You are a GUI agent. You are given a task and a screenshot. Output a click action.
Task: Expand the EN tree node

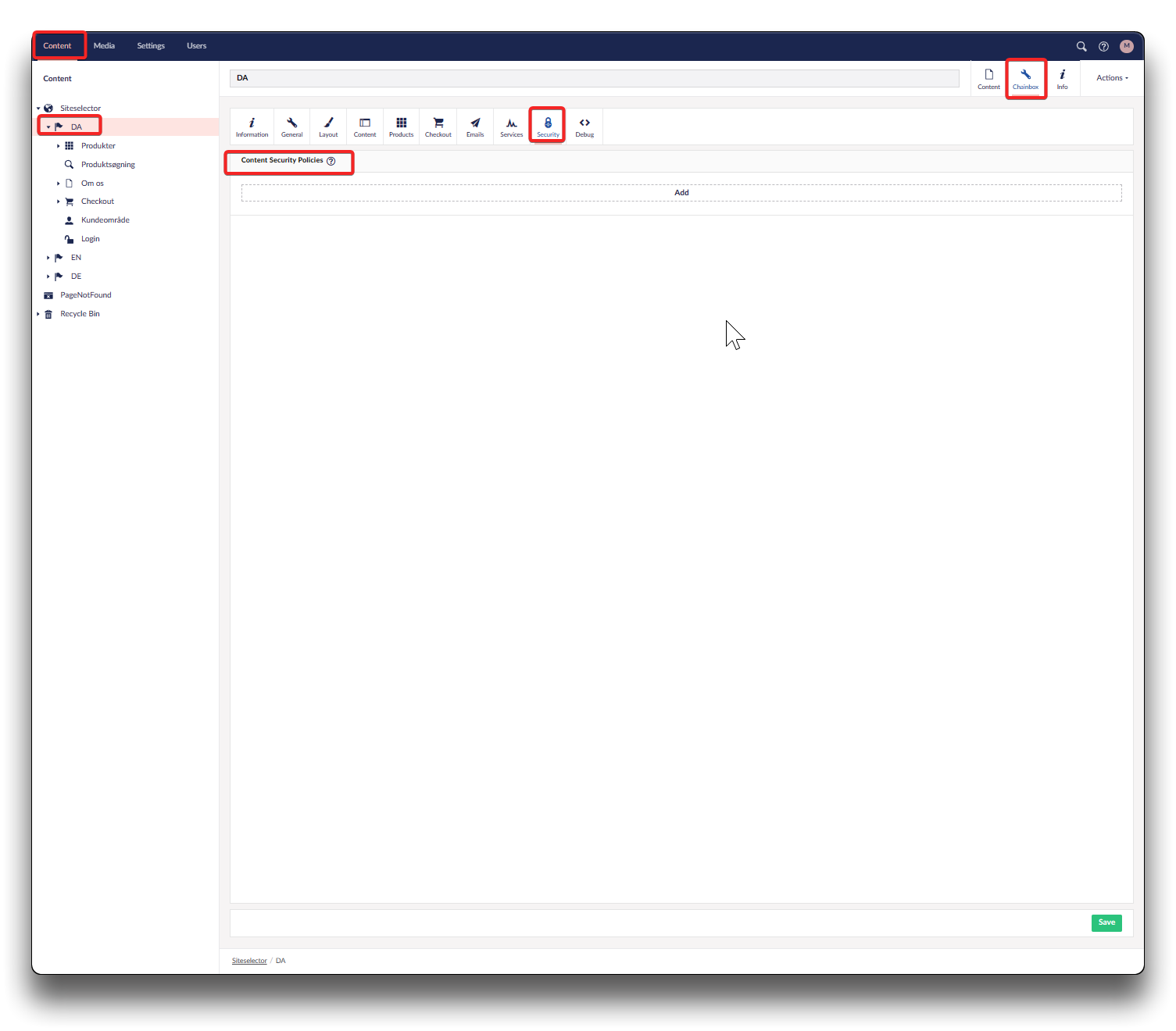pyautogui.click(x=48, y=258)
